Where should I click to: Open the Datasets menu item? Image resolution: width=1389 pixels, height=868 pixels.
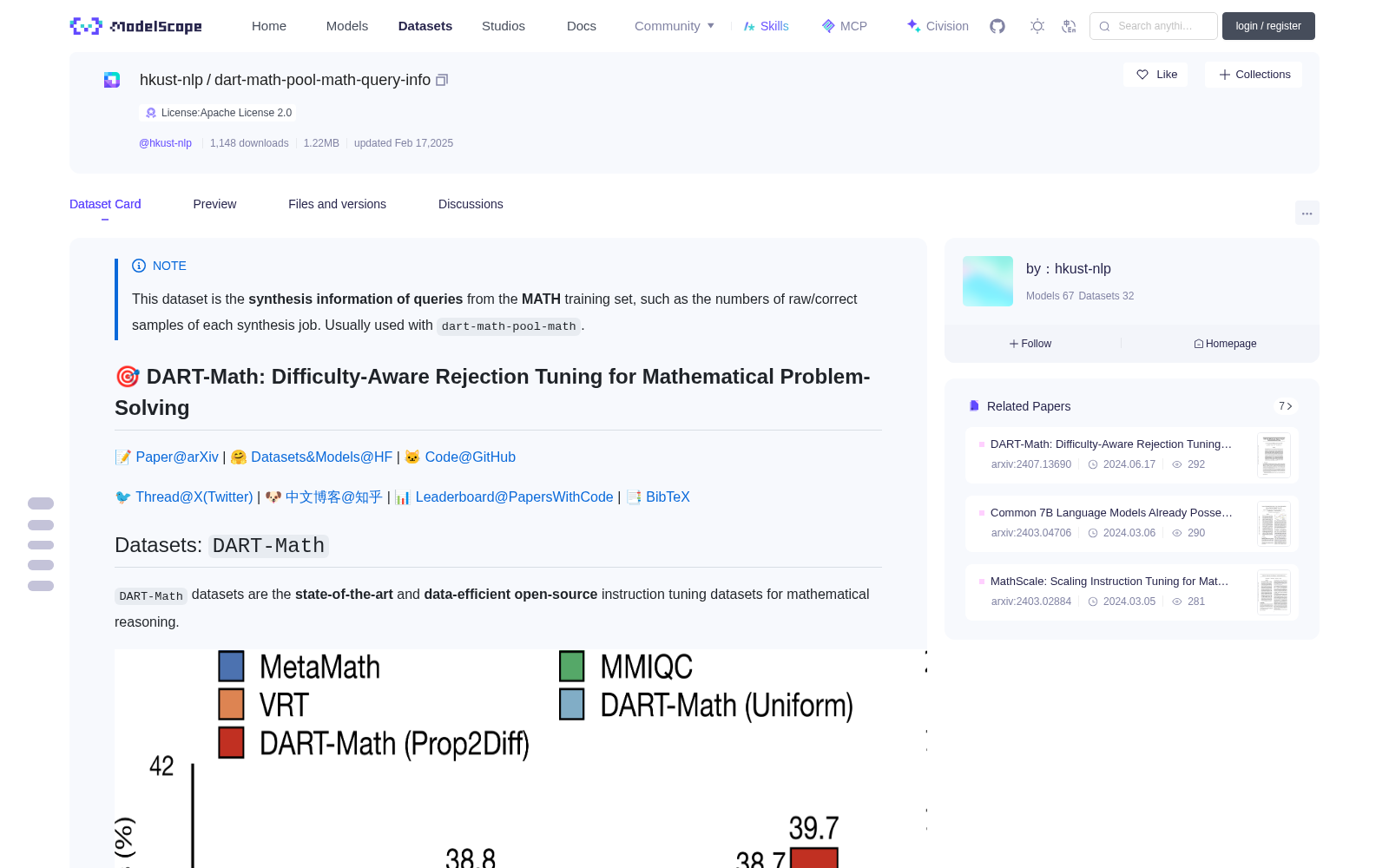point(425,26)
